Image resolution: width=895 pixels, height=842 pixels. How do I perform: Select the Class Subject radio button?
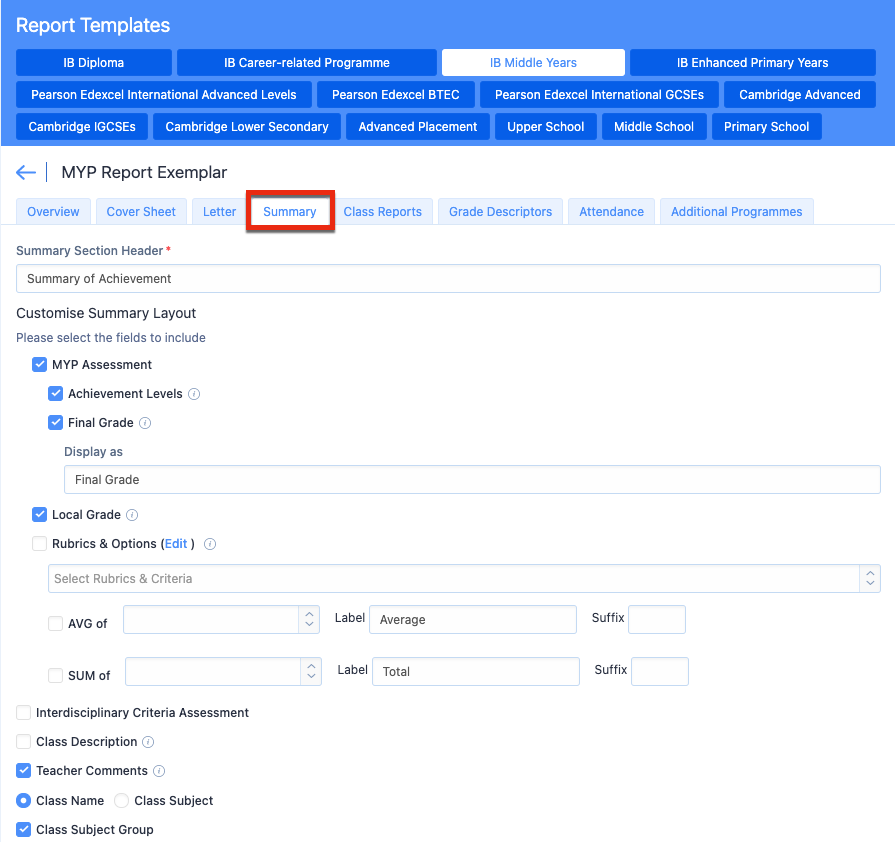[122, 801]
